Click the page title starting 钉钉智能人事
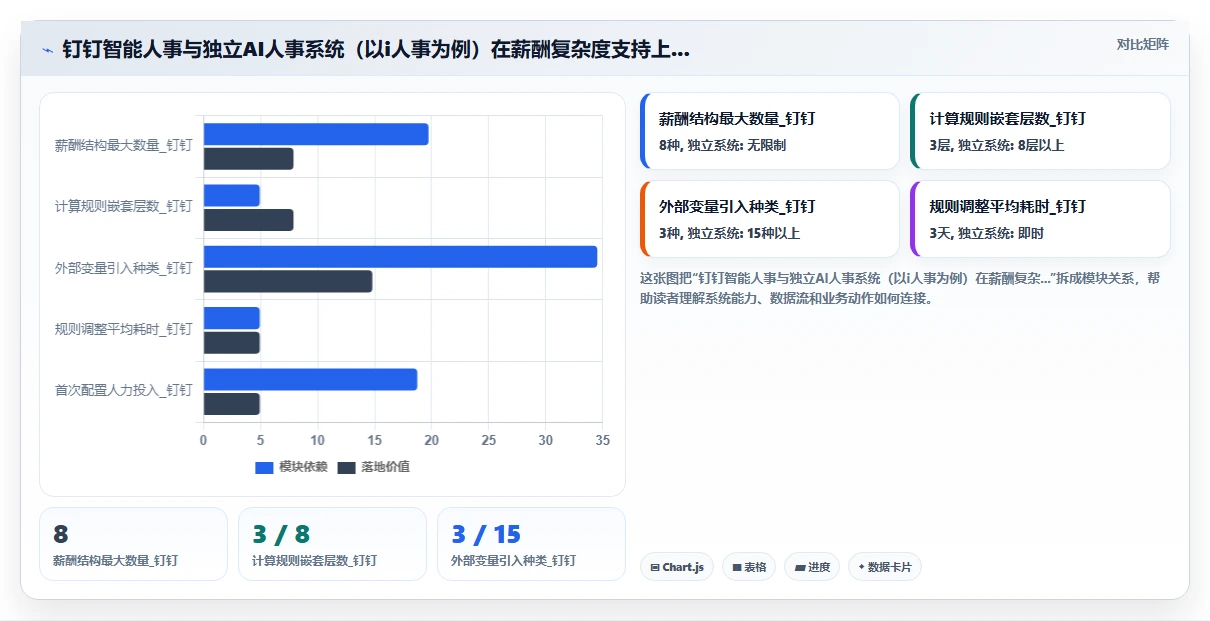Image resolution: width=1210 pixels, height=621 pixels. click(376, 50)
